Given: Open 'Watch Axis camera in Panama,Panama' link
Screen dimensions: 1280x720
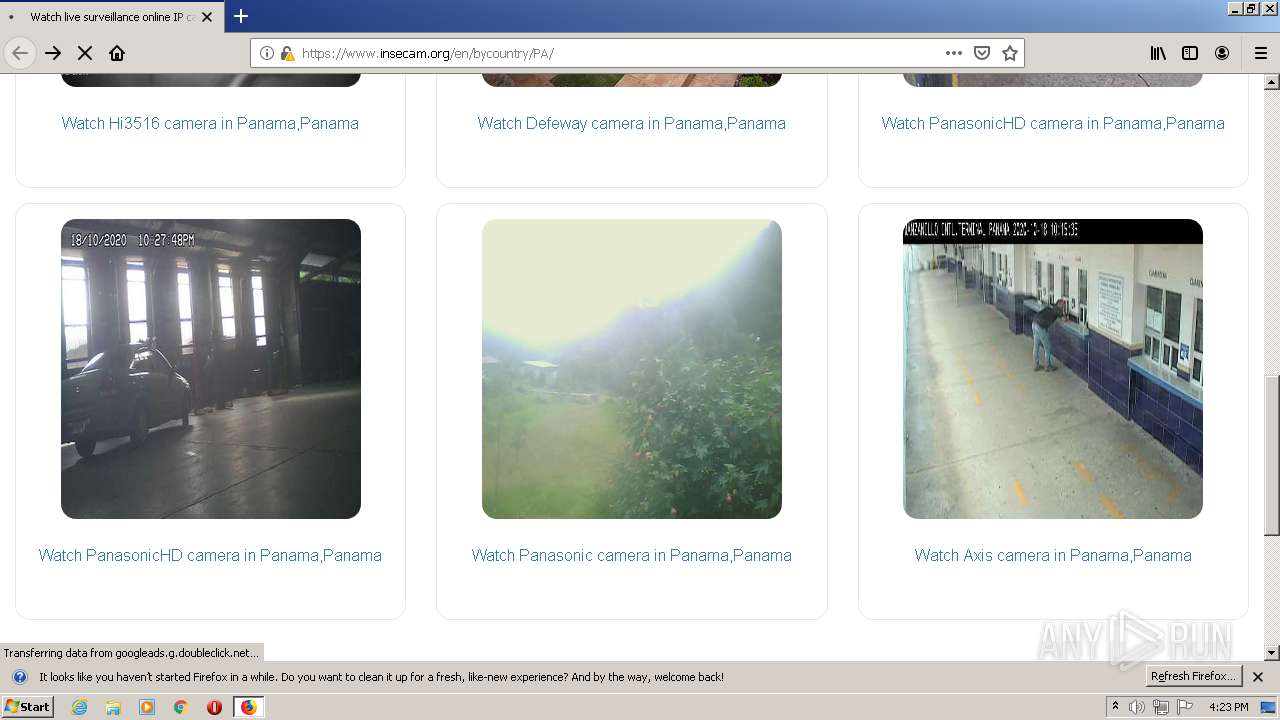Looking at the screenshot, I should click(x=1053, y=555).
